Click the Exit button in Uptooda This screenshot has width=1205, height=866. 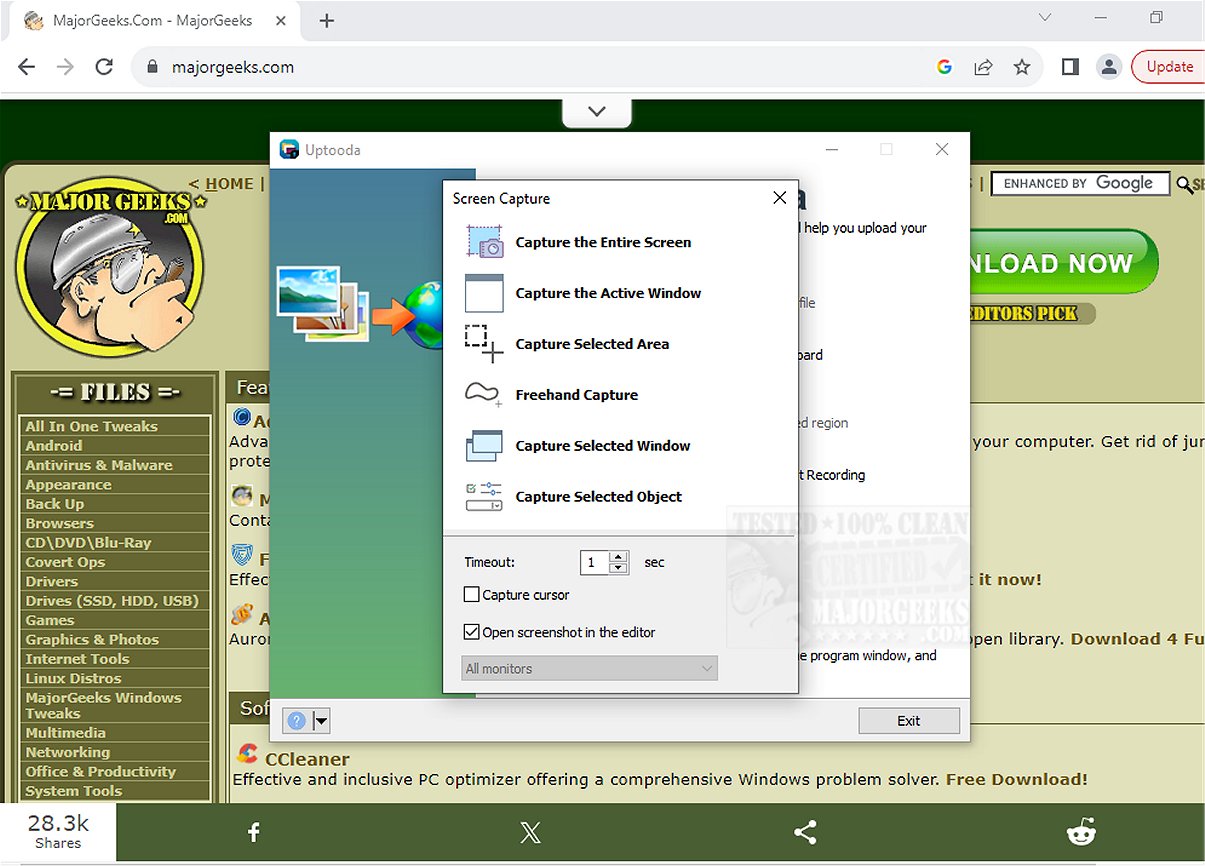(909, 721)
